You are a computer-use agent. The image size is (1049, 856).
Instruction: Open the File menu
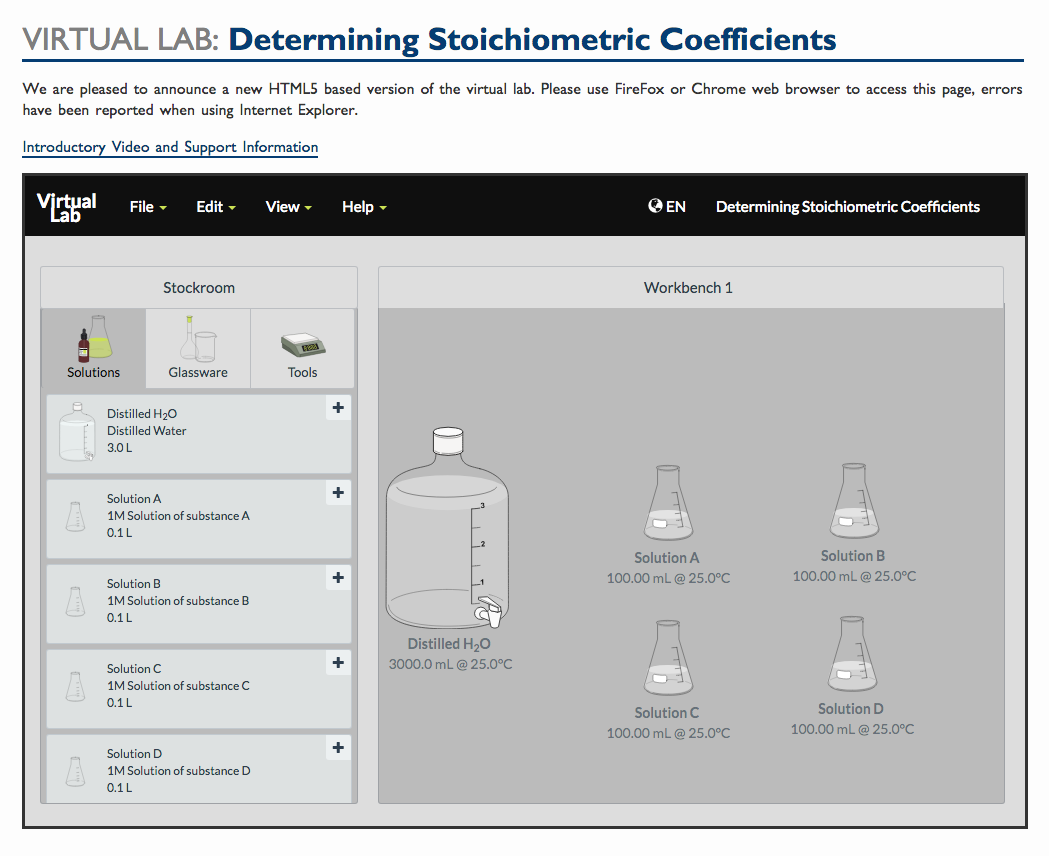point(147,206)
